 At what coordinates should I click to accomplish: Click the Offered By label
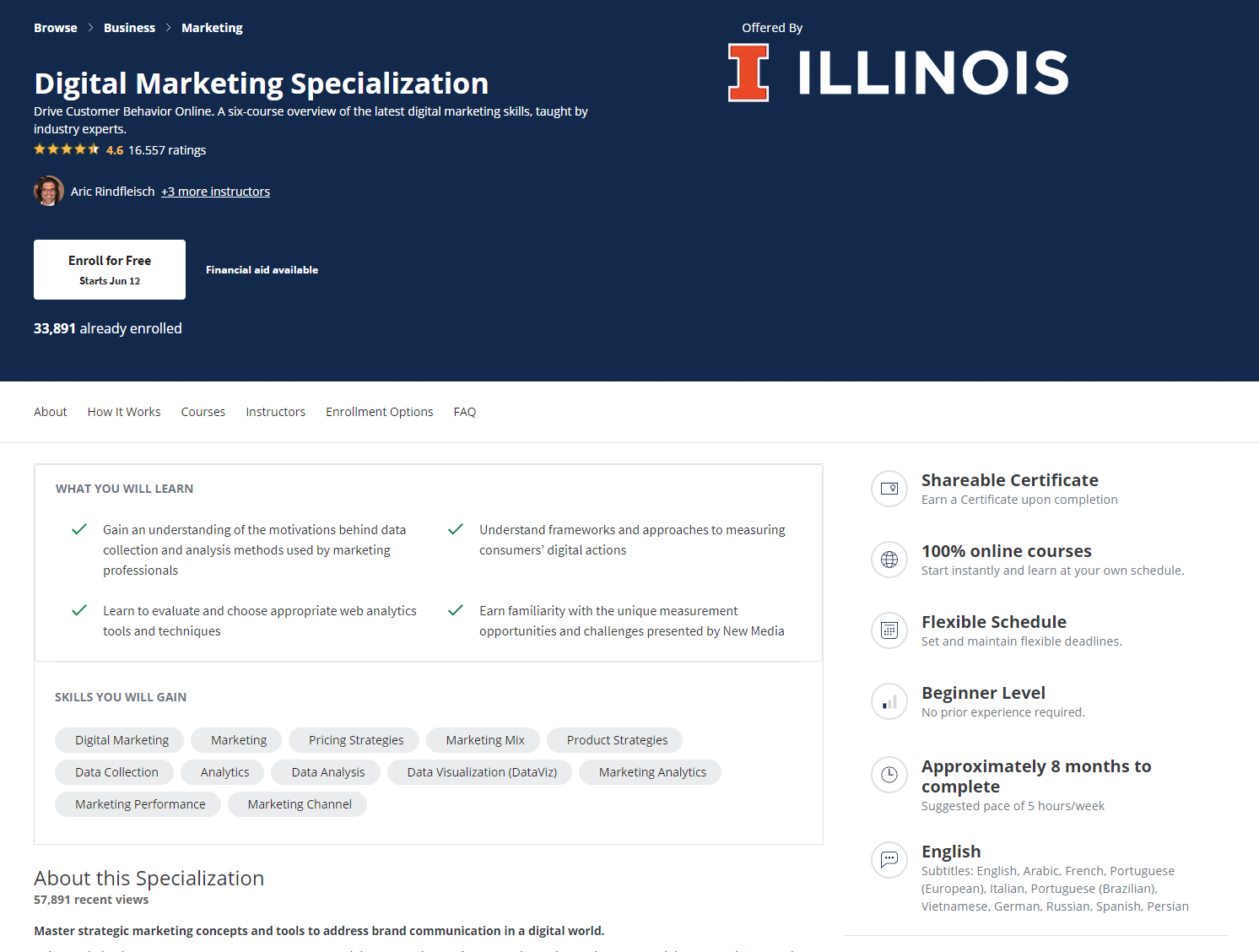point(772,28)
